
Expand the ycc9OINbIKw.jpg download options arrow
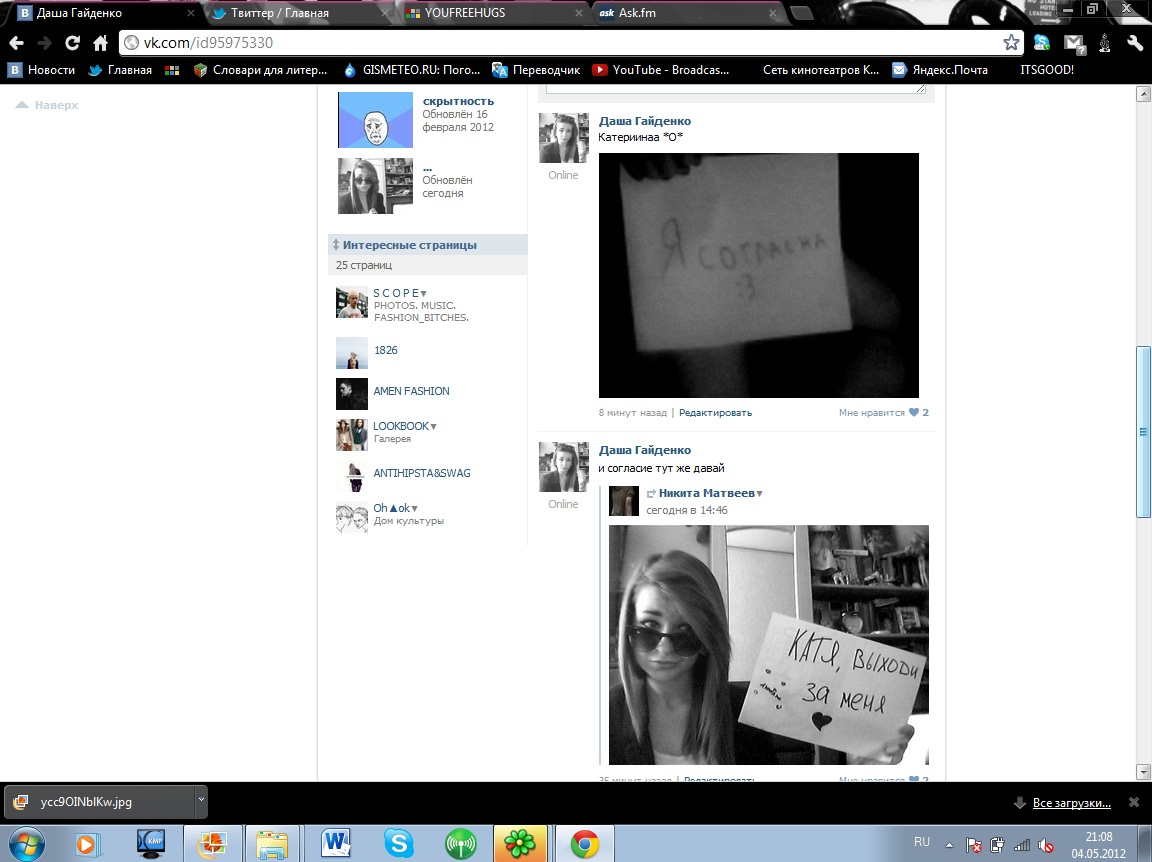[201, 802]
